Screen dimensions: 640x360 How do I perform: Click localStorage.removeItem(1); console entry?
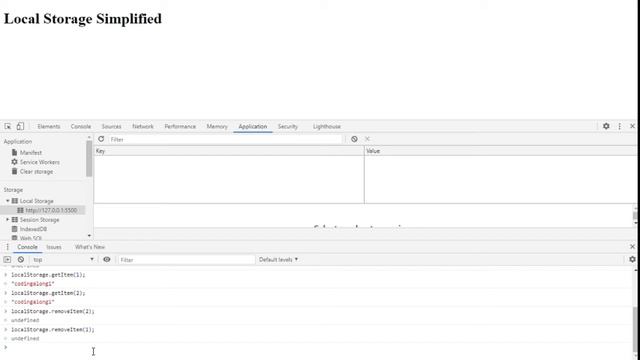coord(53,329)
